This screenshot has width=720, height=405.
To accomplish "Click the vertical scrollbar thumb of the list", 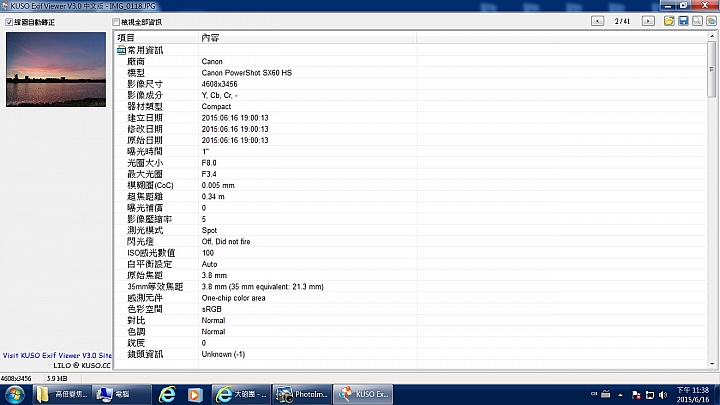I will [x=712, y=69].
